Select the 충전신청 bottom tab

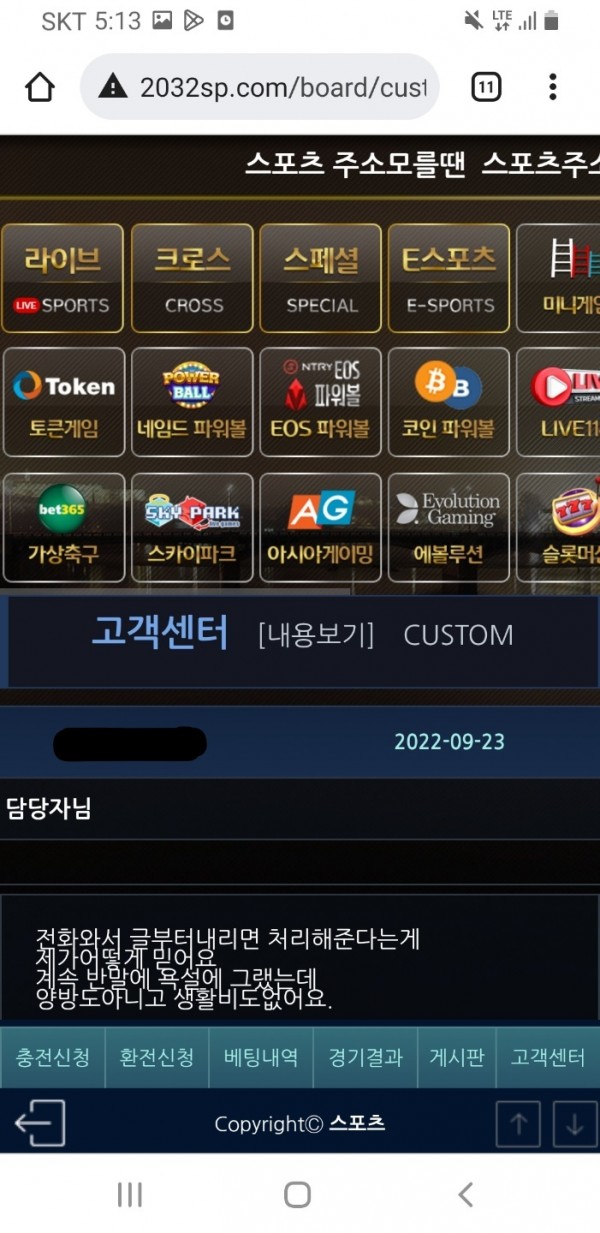pyautogui.click(x=52, y=1058)
